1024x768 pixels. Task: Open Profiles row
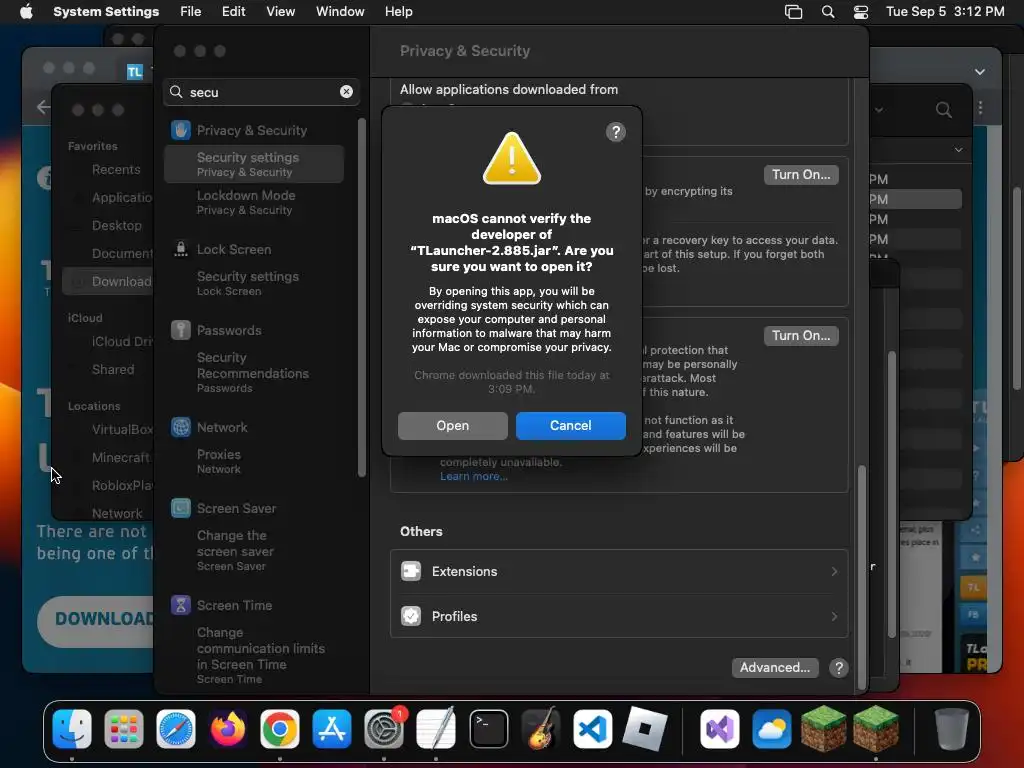click(x=618, y=616)
